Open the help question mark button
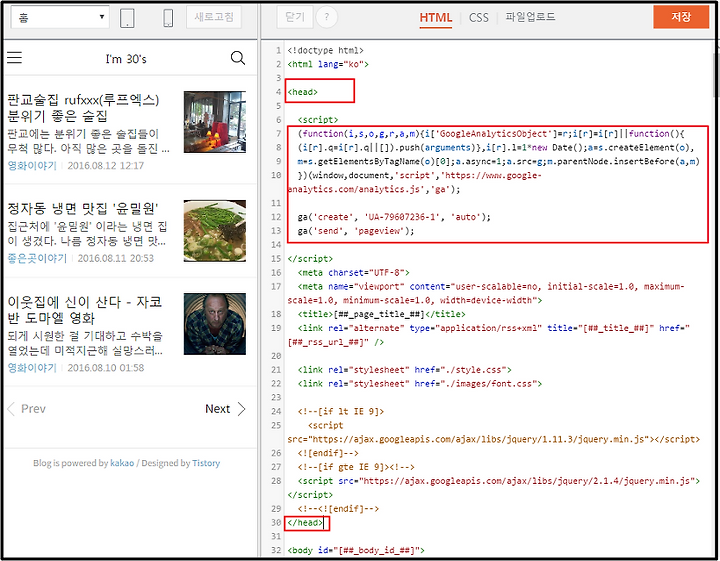This screenshot has width=720, height=561. click(326, 17)
